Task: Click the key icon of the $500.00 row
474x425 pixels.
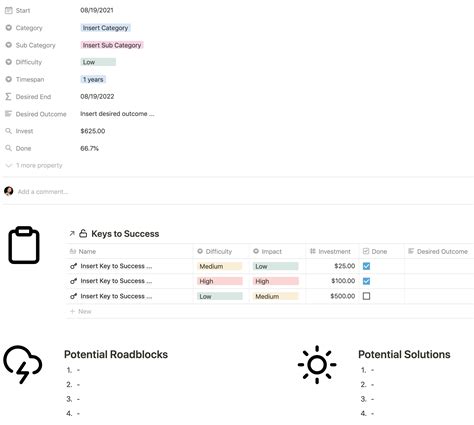Action: (x=73, y=296)
